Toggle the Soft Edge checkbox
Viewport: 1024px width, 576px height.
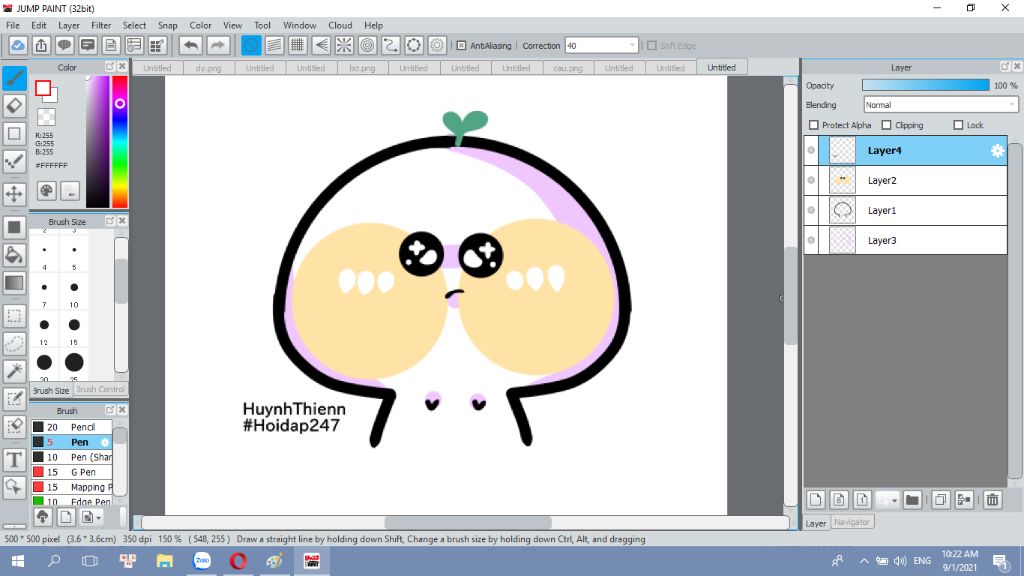coord(652,46)
